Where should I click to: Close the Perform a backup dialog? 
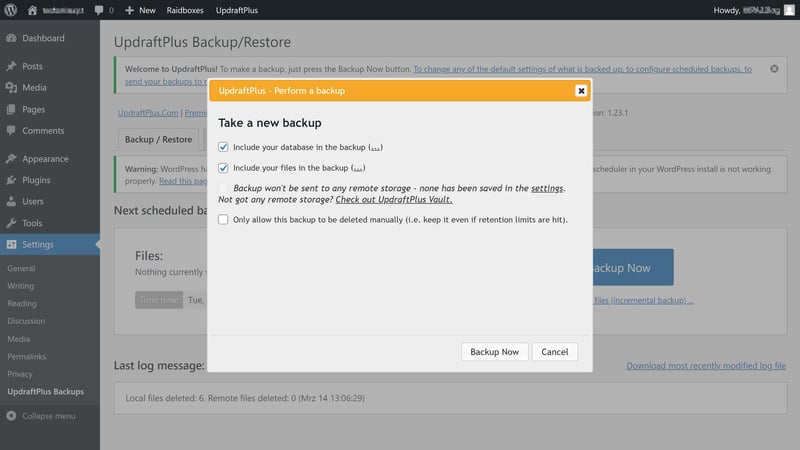[581, 91]
